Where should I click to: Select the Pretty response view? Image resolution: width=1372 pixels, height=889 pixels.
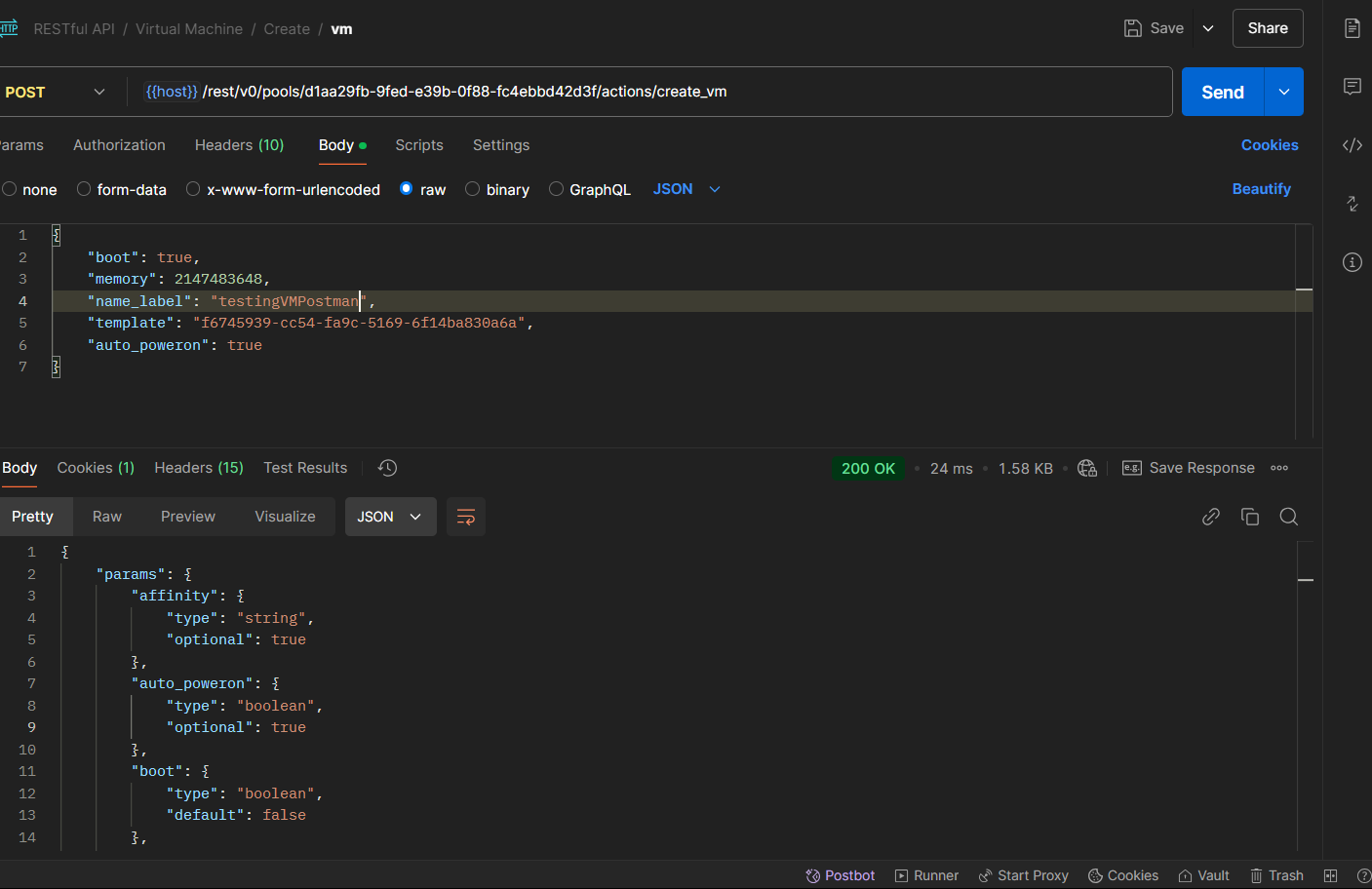tap(32, 517)
